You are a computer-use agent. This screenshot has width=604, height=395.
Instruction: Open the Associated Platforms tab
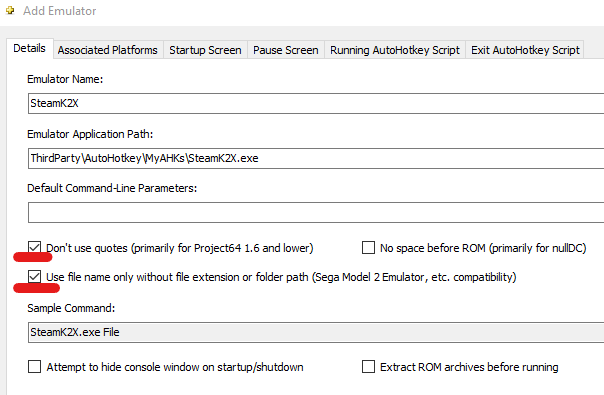tap(107, 50)
